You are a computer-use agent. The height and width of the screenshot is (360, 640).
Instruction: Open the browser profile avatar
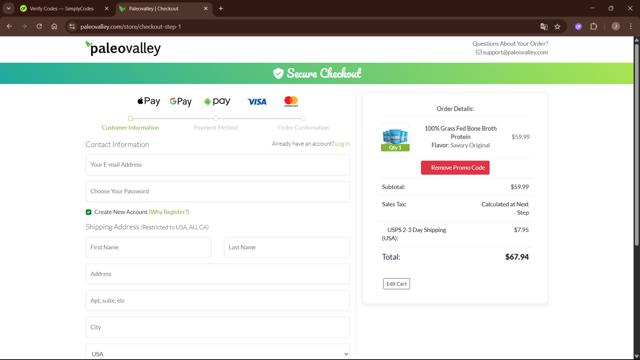616,27
